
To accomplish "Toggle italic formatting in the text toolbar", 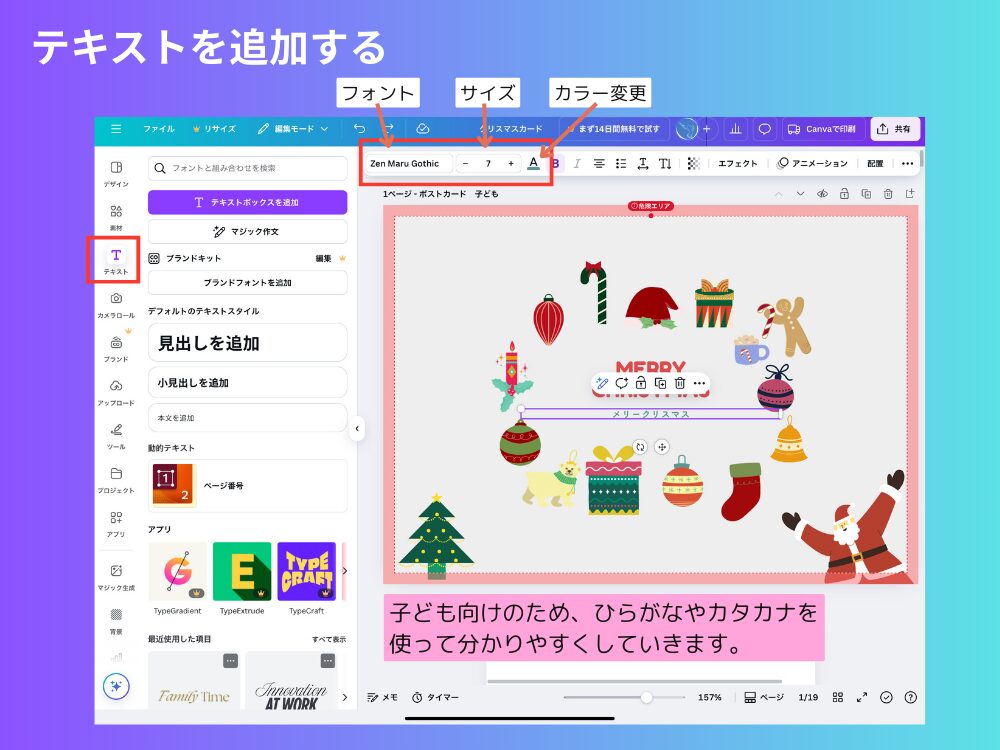I will click(577, 164).
